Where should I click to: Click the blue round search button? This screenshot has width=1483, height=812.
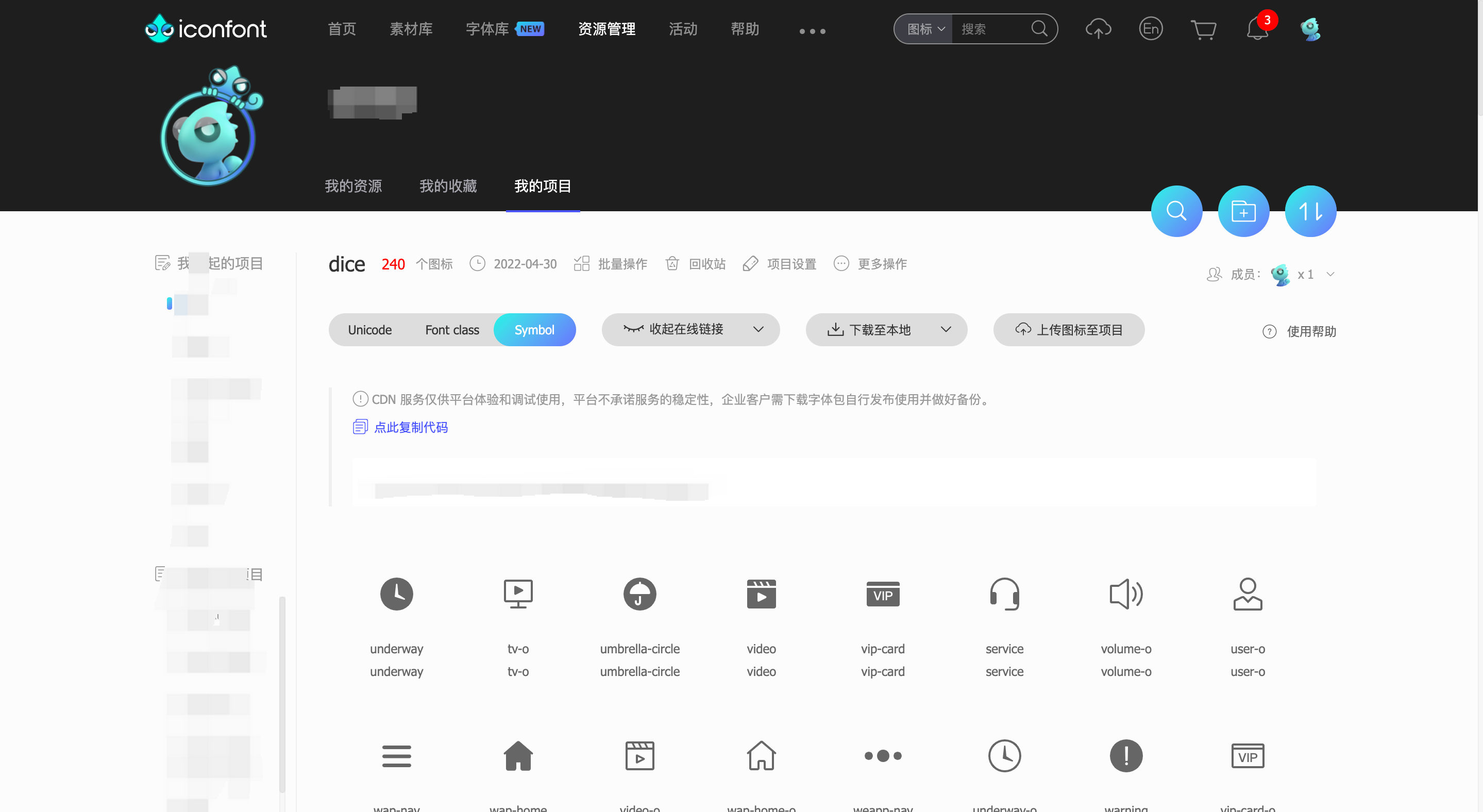[1176, 211]
